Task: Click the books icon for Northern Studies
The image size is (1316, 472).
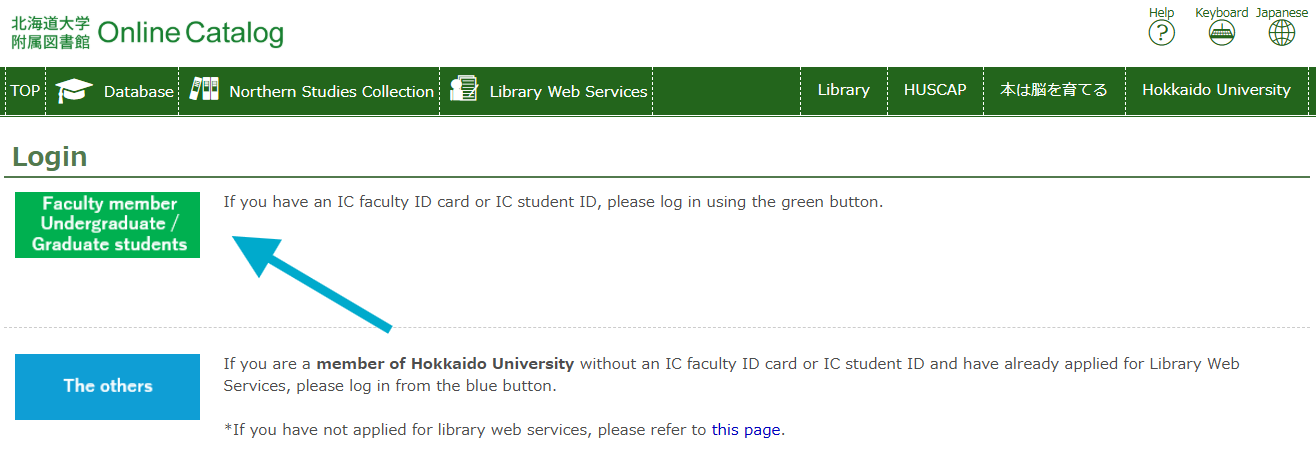Action: (204, 90)
